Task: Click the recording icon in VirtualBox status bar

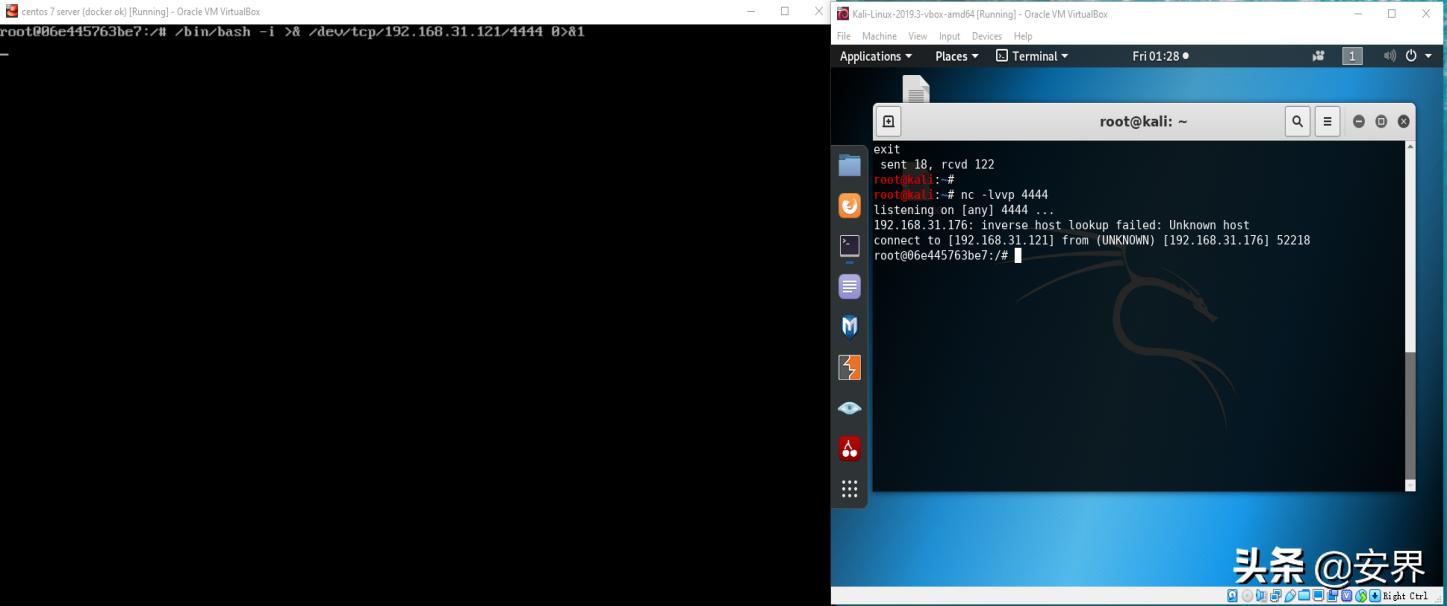Action: (1332, 596)
